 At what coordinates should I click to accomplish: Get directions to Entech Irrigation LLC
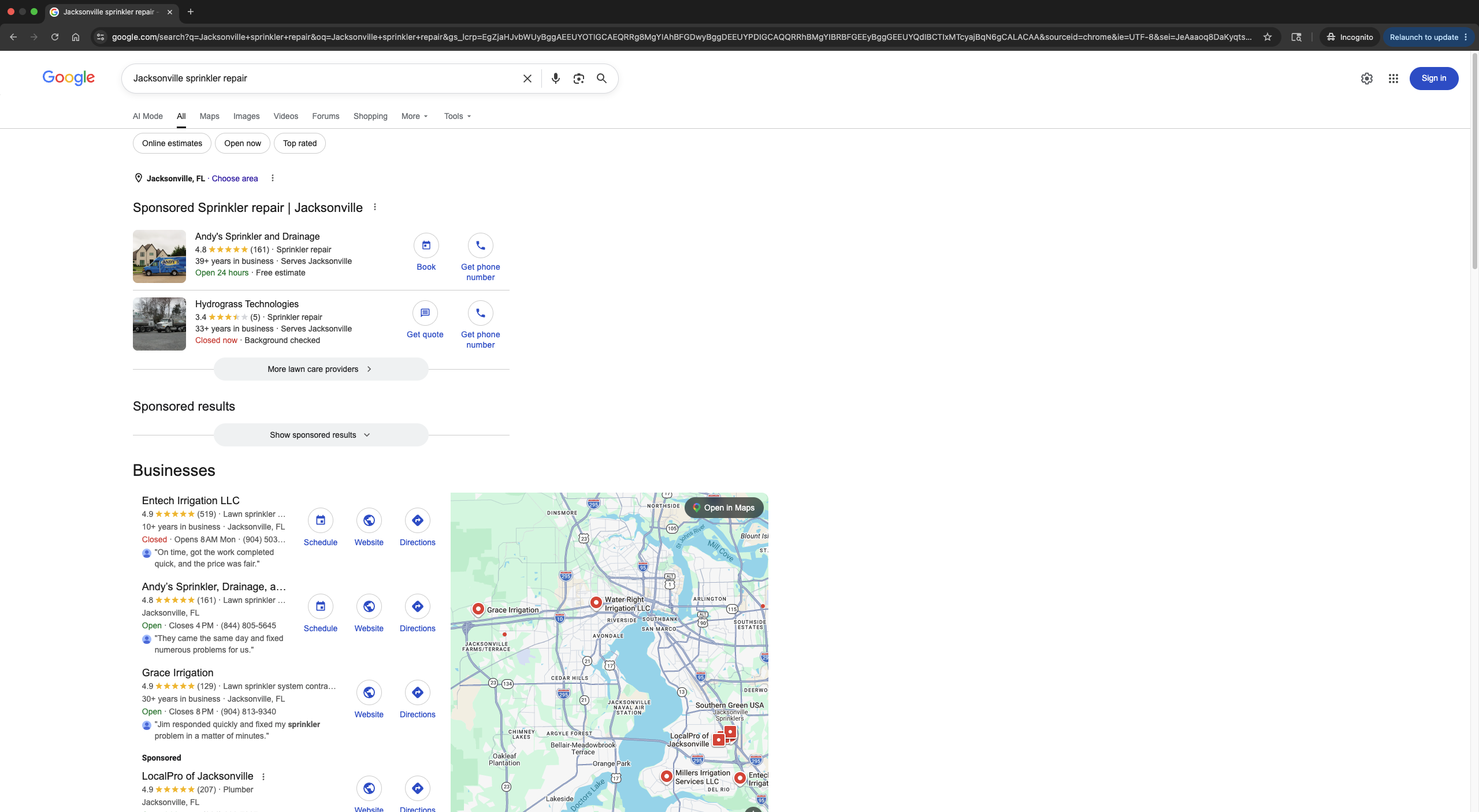coord(417,527)
